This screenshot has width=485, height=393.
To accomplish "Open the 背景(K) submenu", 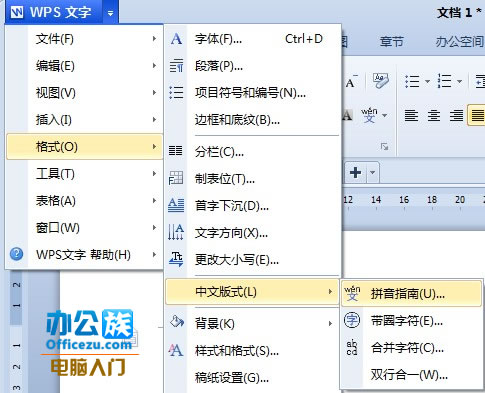I will coord(253,323).
